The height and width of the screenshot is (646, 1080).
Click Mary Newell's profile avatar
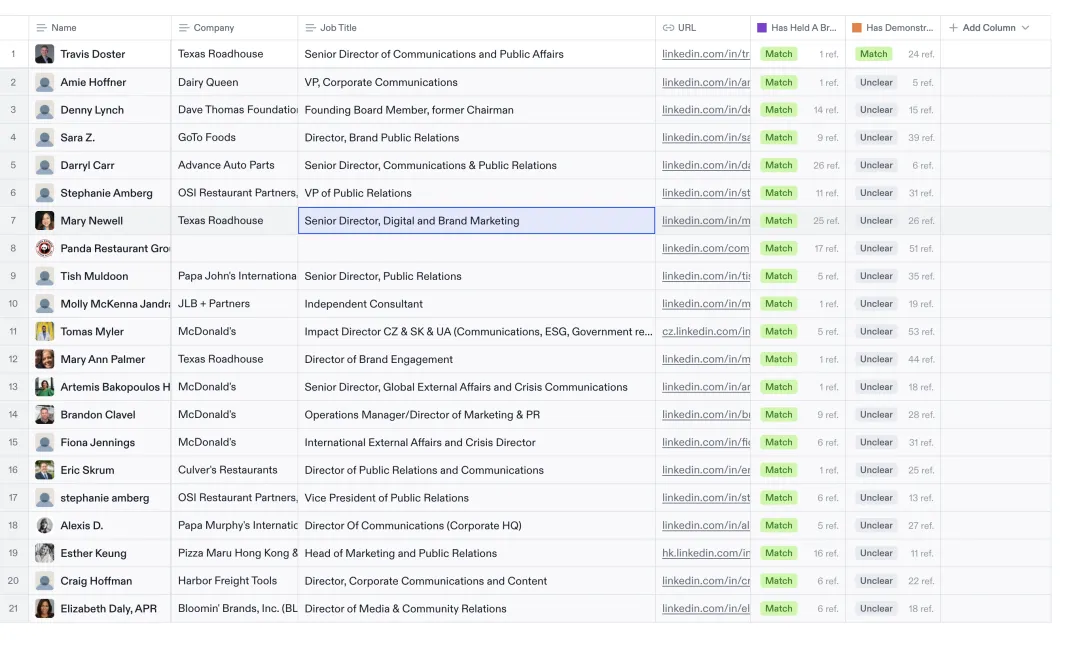click(x=45, y=221)
